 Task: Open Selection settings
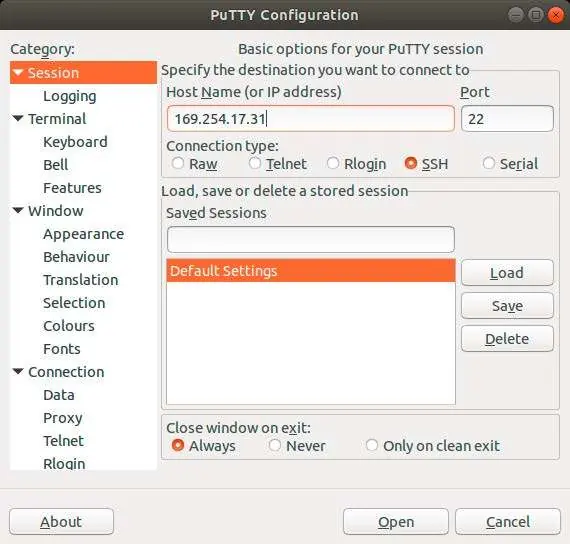coord(74,303)
